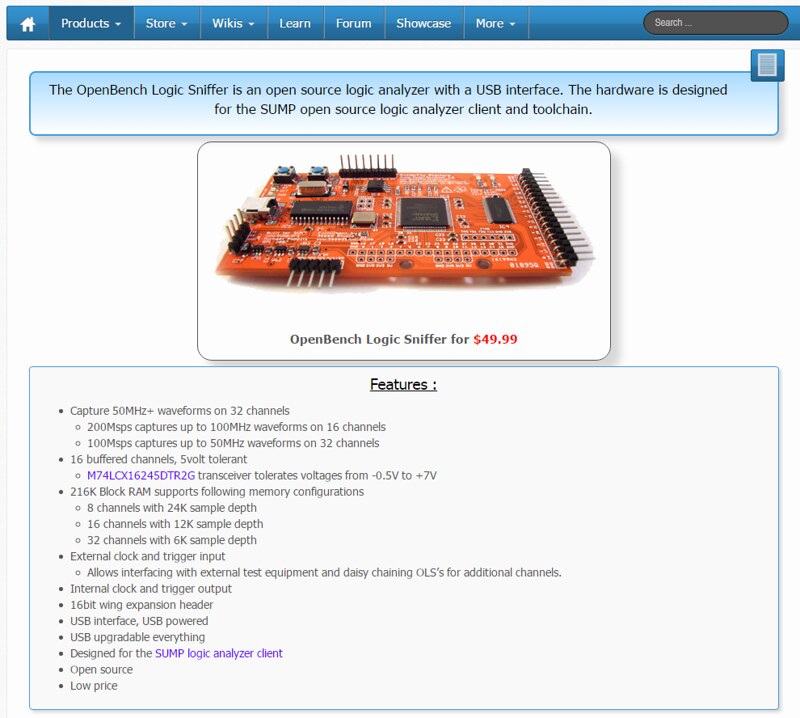Go to the Learn page
The height and width of the screenshot is (718, 800).
click(x=295, y=23)
